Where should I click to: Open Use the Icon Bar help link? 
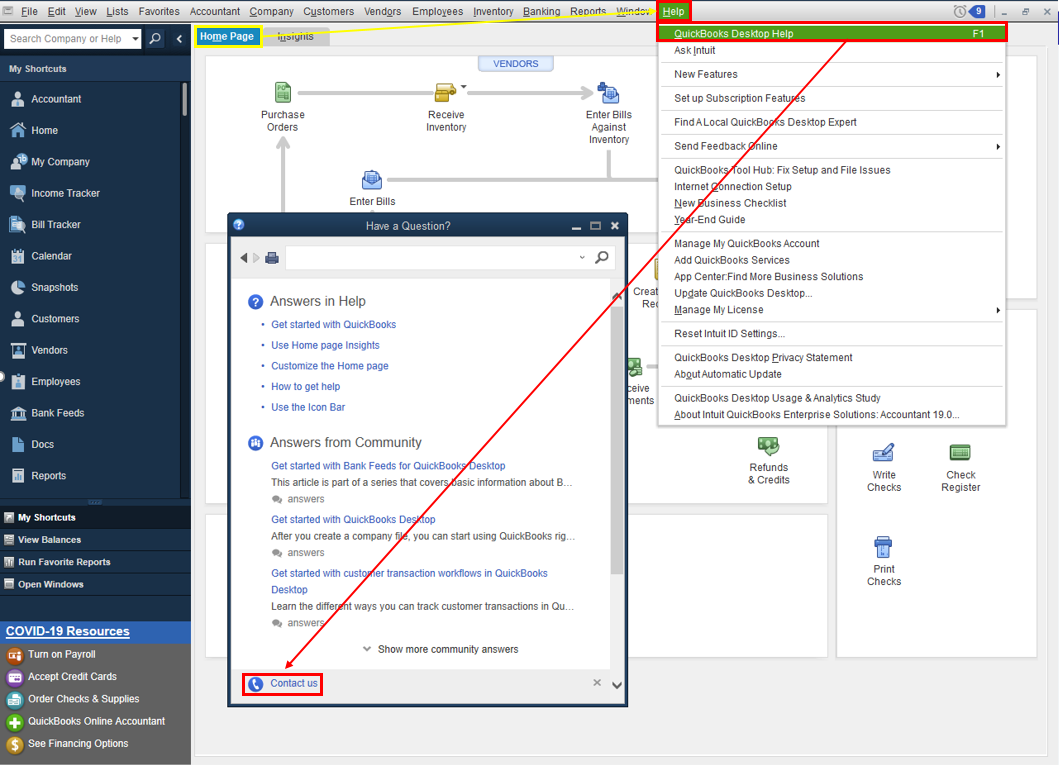point(308,408)
